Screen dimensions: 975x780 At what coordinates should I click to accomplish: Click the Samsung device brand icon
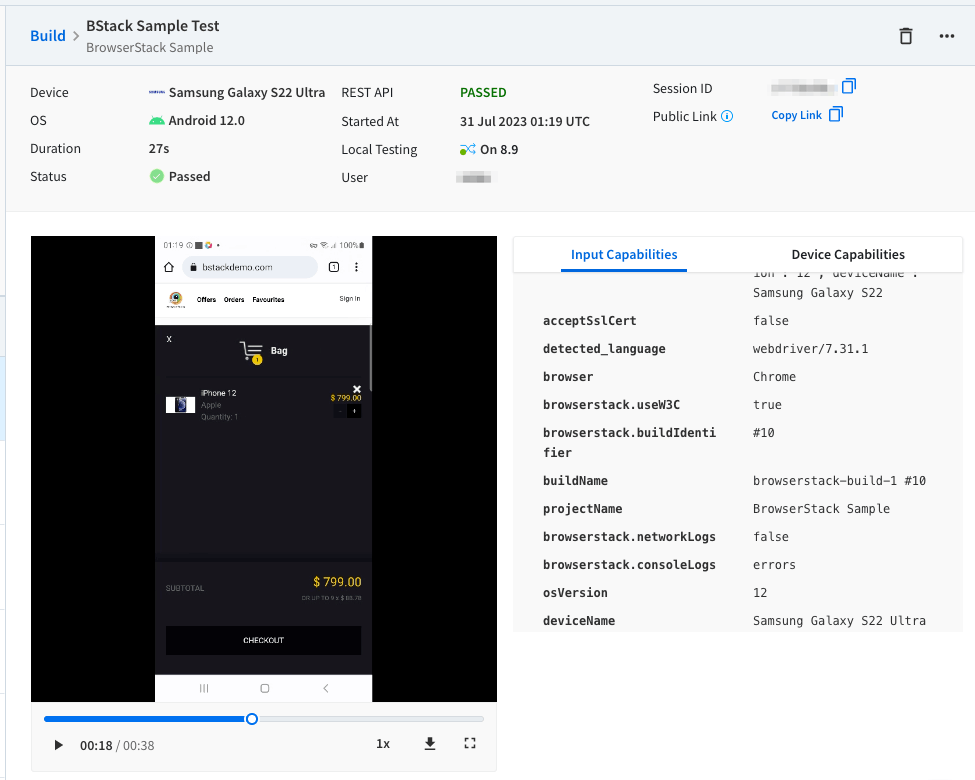[156, 92]
